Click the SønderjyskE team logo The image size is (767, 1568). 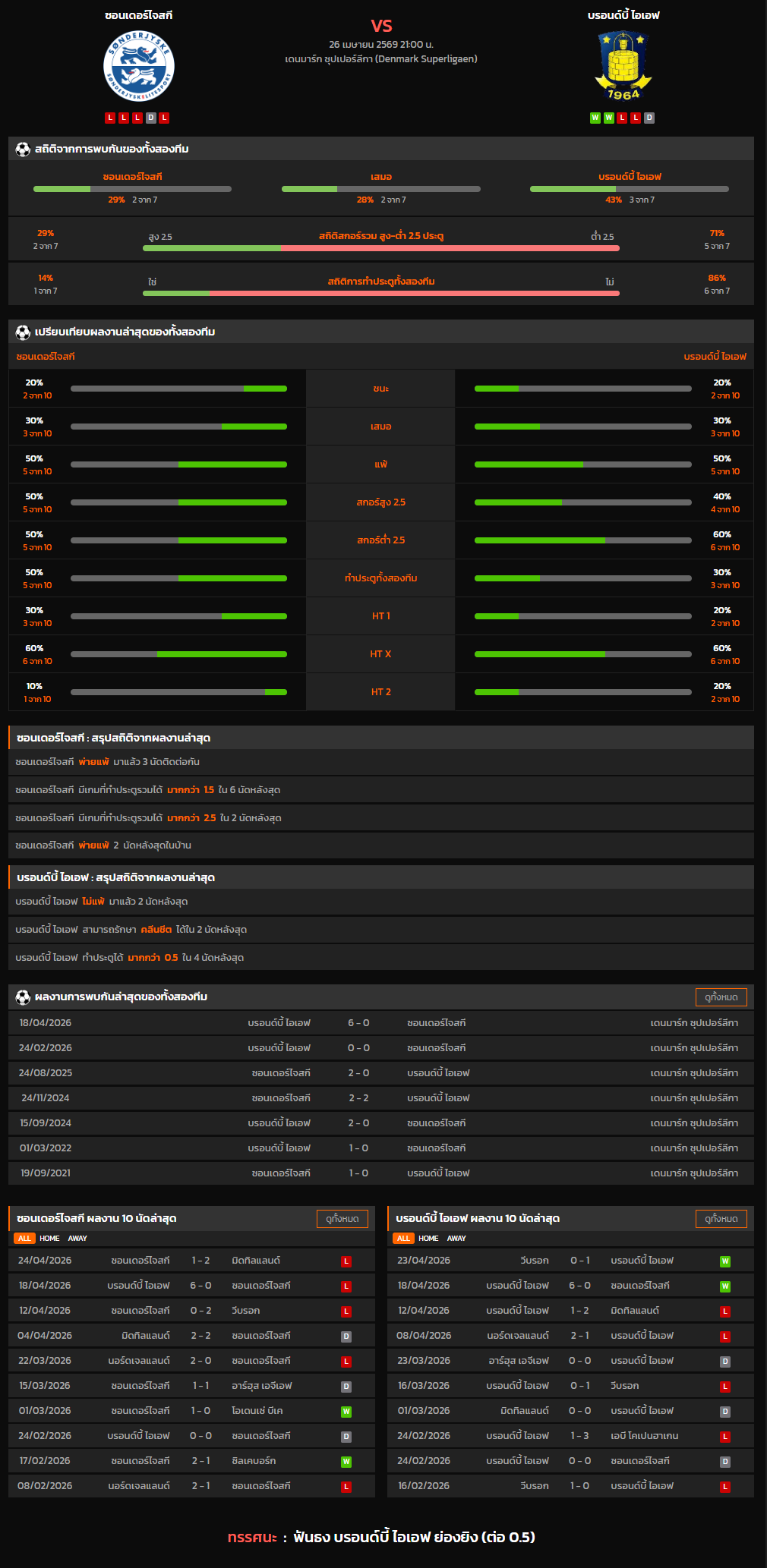coord(138,67)
